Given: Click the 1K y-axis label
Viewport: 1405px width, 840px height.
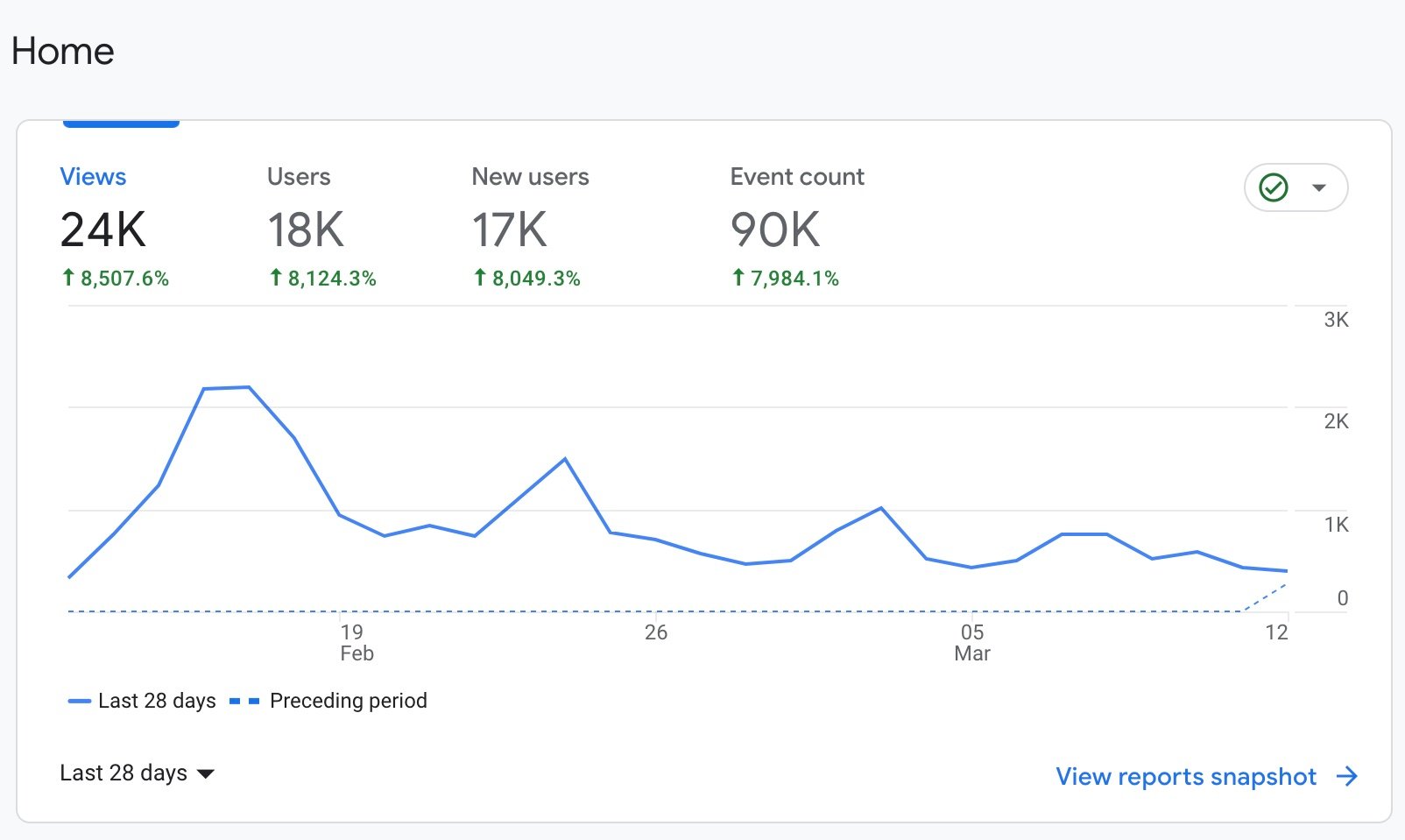Looking at the screenshot, I should [1336, 525].
